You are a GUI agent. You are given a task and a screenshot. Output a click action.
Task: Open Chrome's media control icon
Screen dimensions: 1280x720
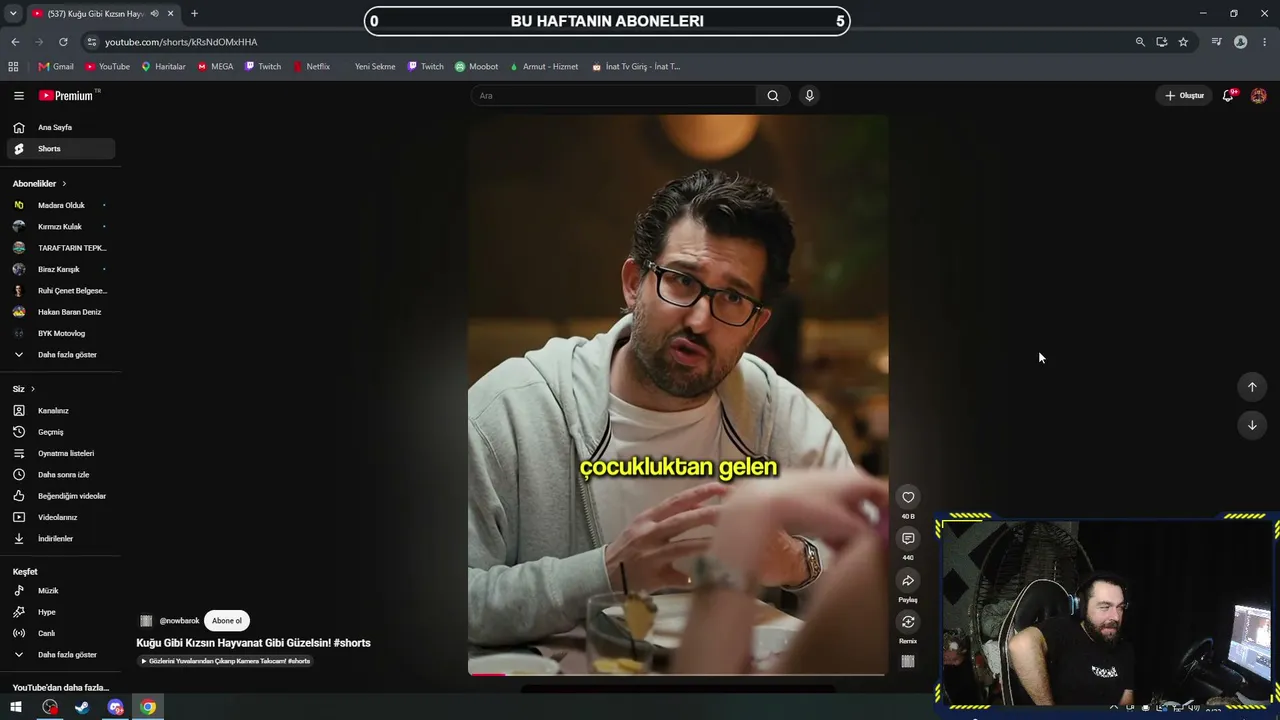coord(1216,42)
